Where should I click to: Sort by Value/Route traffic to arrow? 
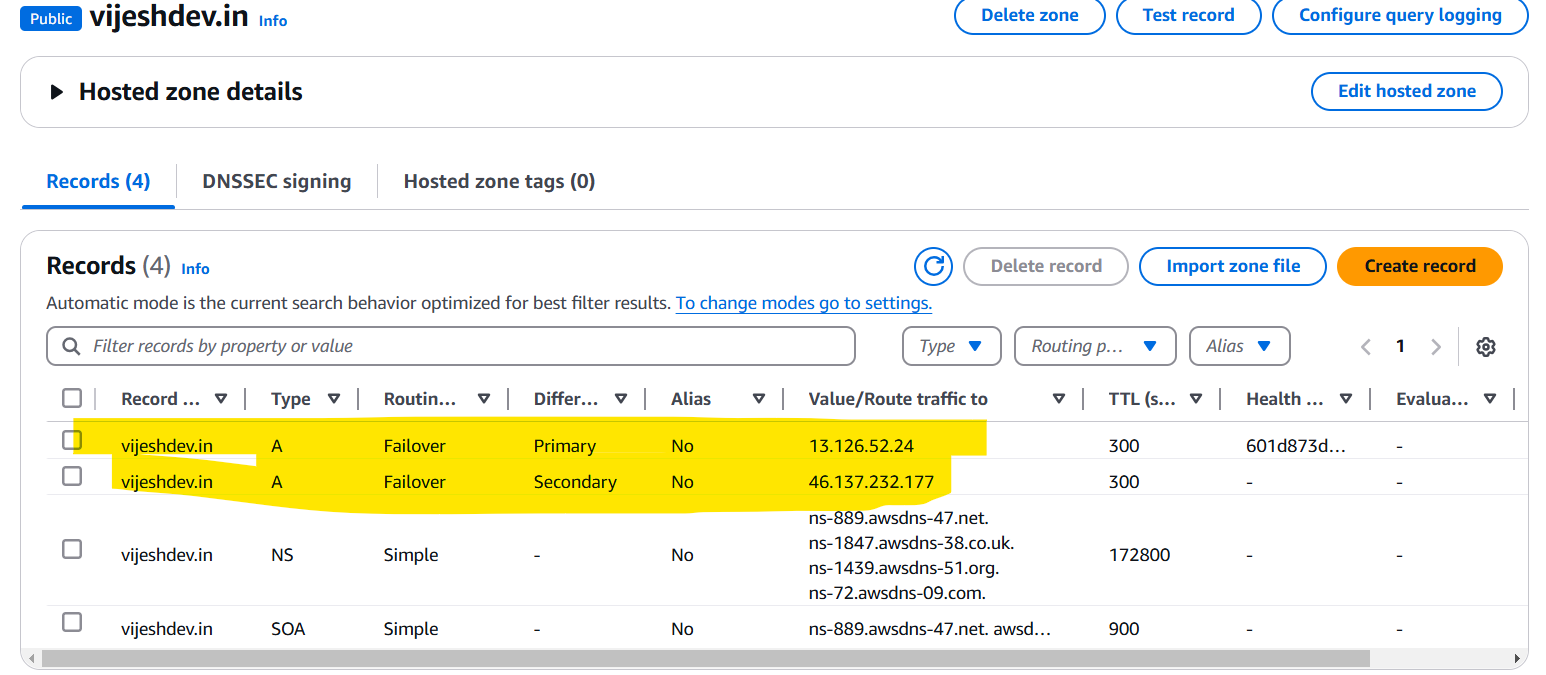coord(1059,399)
